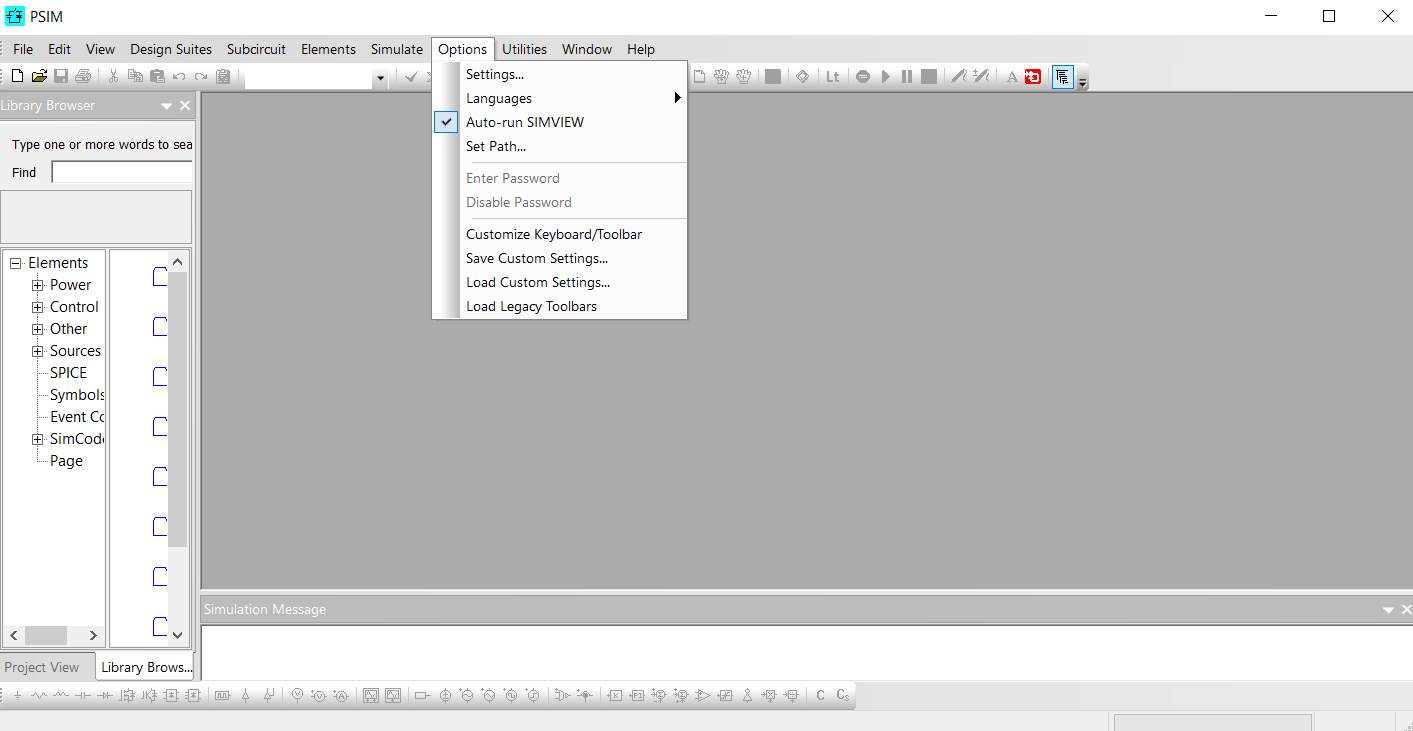
Task: Choose Settings... from Options menu
Action: pos(494,74)
